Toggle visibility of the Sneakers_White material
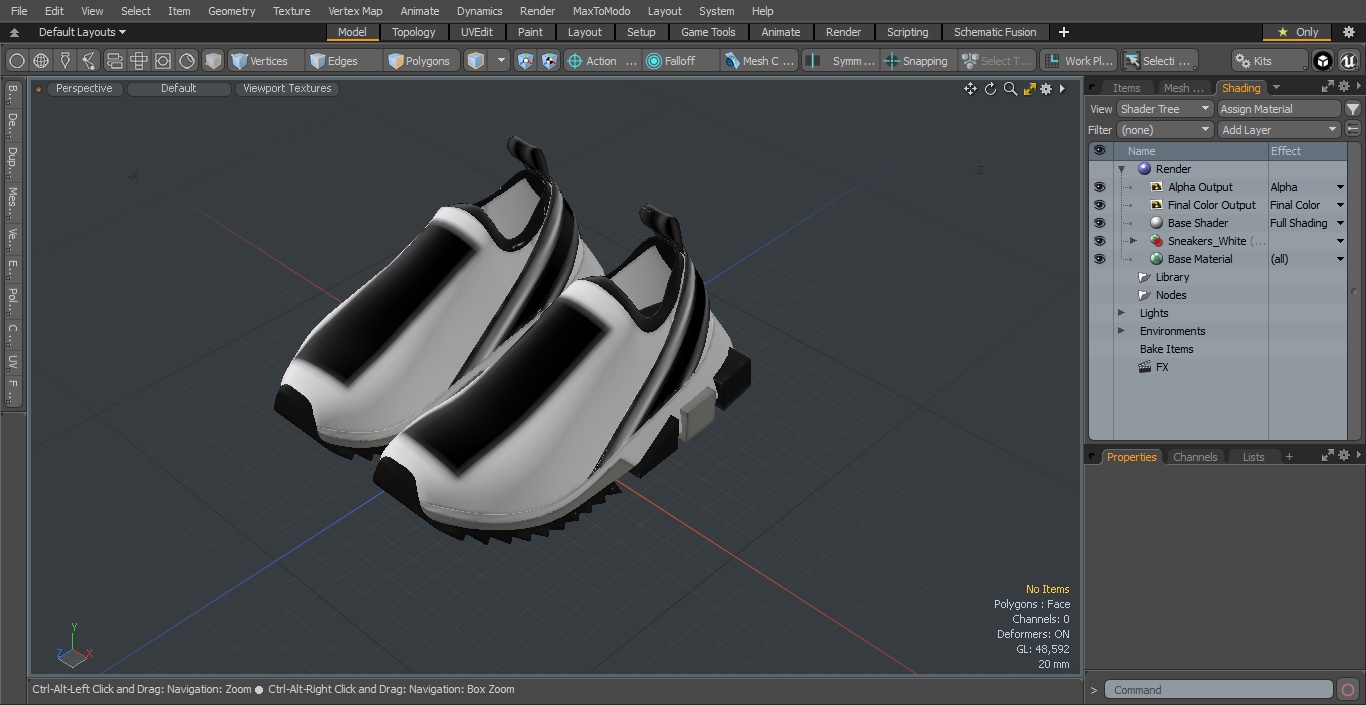 1099,241
